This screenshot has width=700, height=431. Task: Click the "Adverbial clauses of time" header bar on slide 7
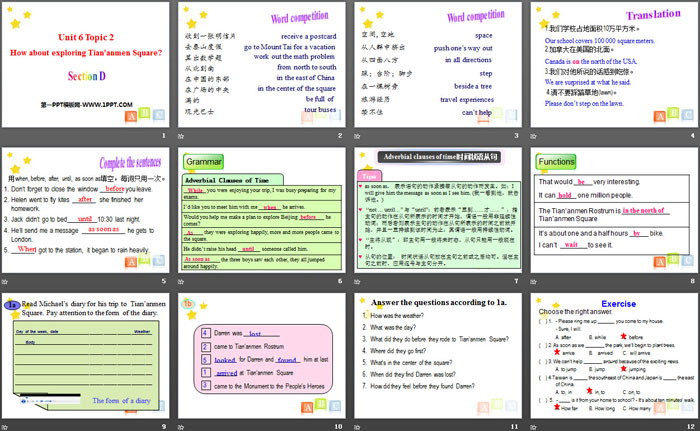tap(435, 156)
